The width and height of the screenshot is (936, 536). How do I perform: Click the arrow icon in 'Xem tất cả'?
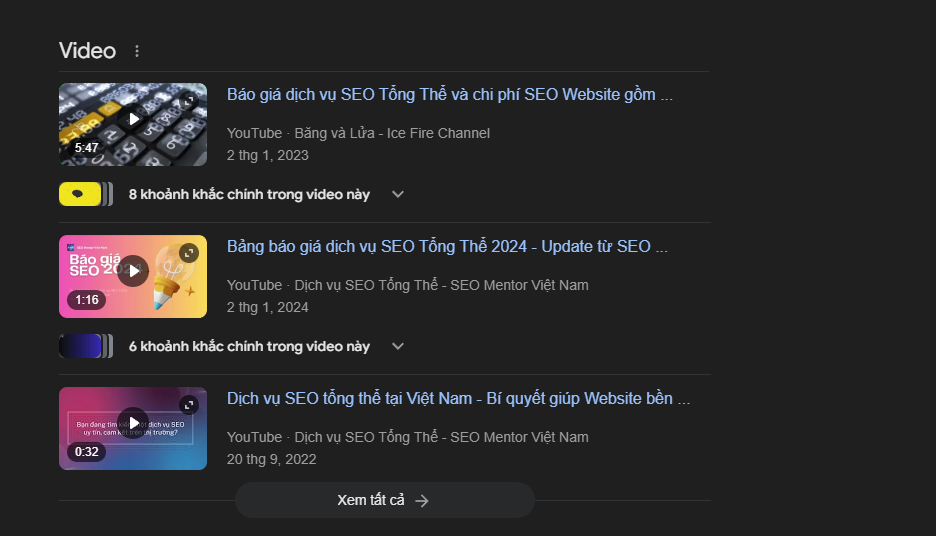coord(422,501)
